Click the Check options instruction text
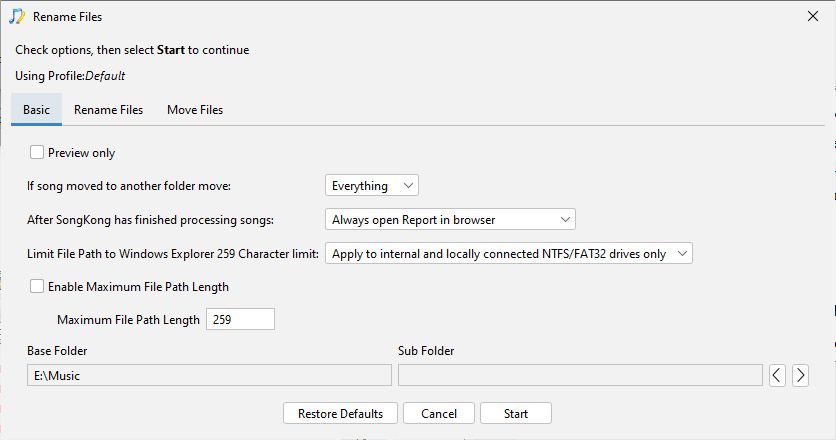This screenshot has height=440, width=836. pos(132,50)
